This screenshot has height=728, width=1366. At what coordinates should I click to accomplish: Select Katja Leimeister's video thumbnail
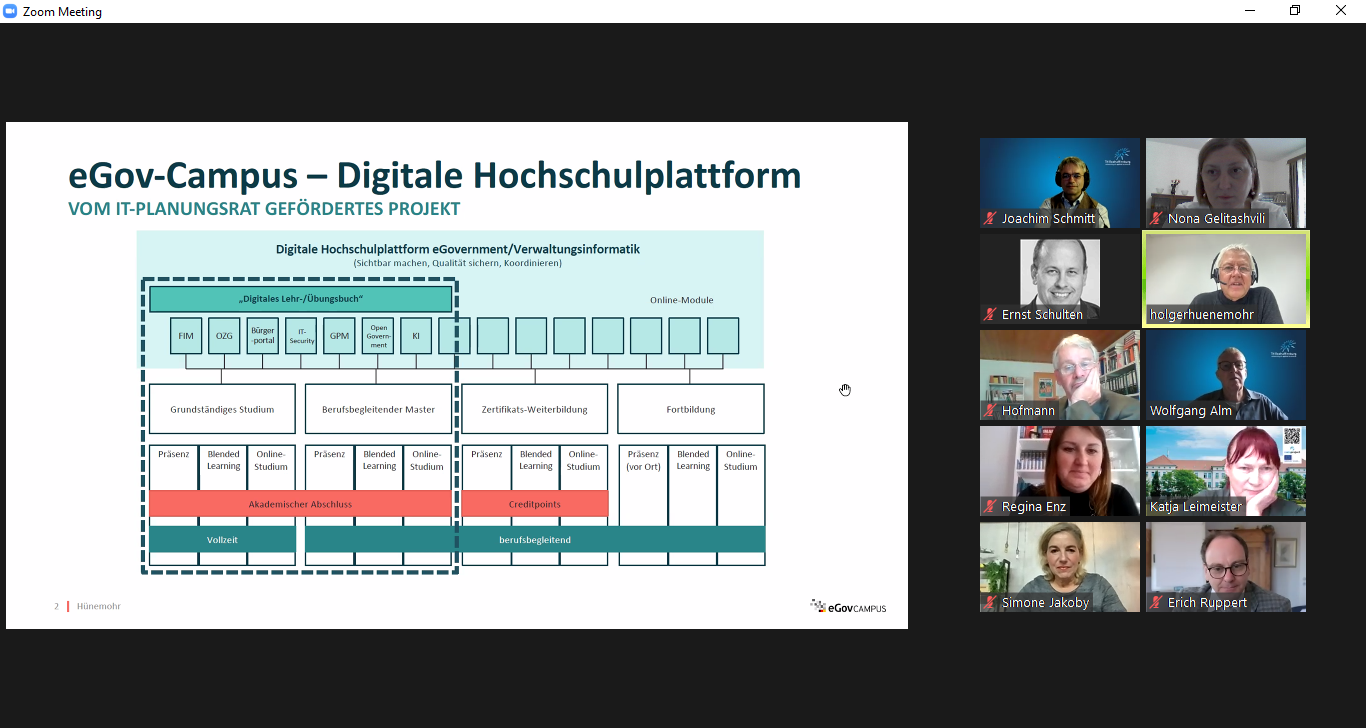coord(1226,471)
